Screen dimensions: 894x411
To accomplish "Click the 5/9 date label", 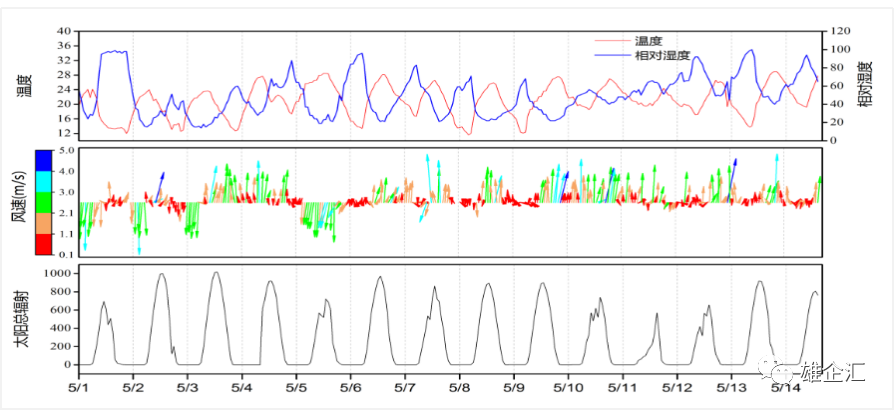I will click(x=514, y=386).
